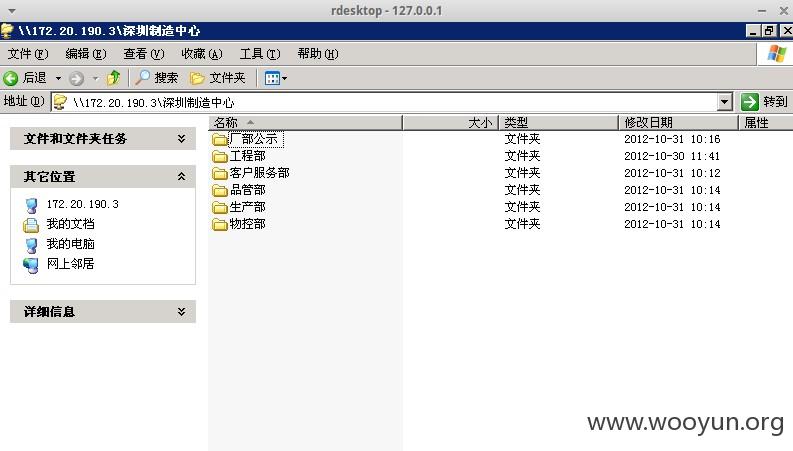The width and height of the screenshot is (793, 451).
Task: Go up one folder level icon
Action: (113, 78)
